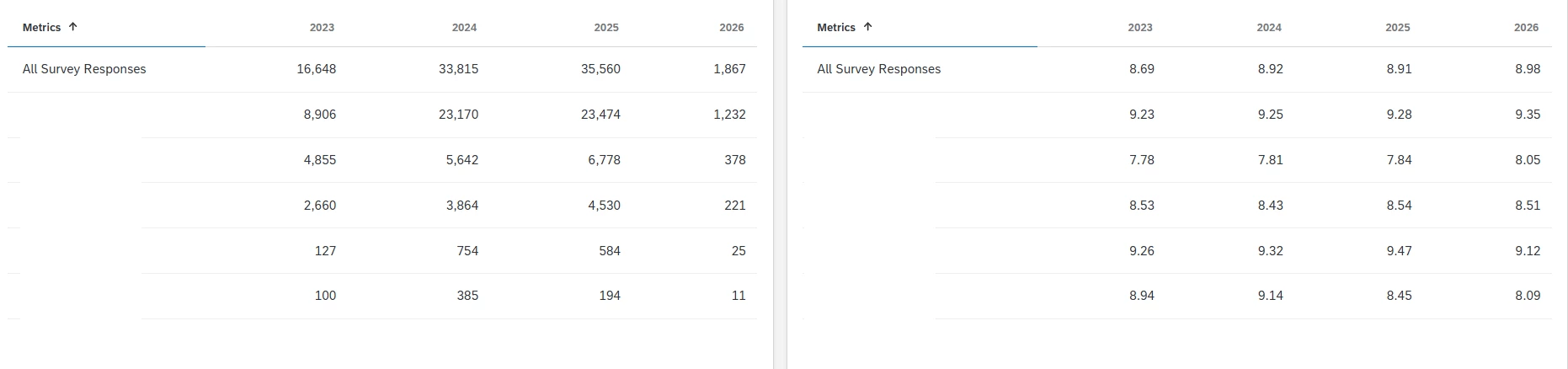
Task: Click sort arrow beside Metrics in scores table
Action: 868,27
